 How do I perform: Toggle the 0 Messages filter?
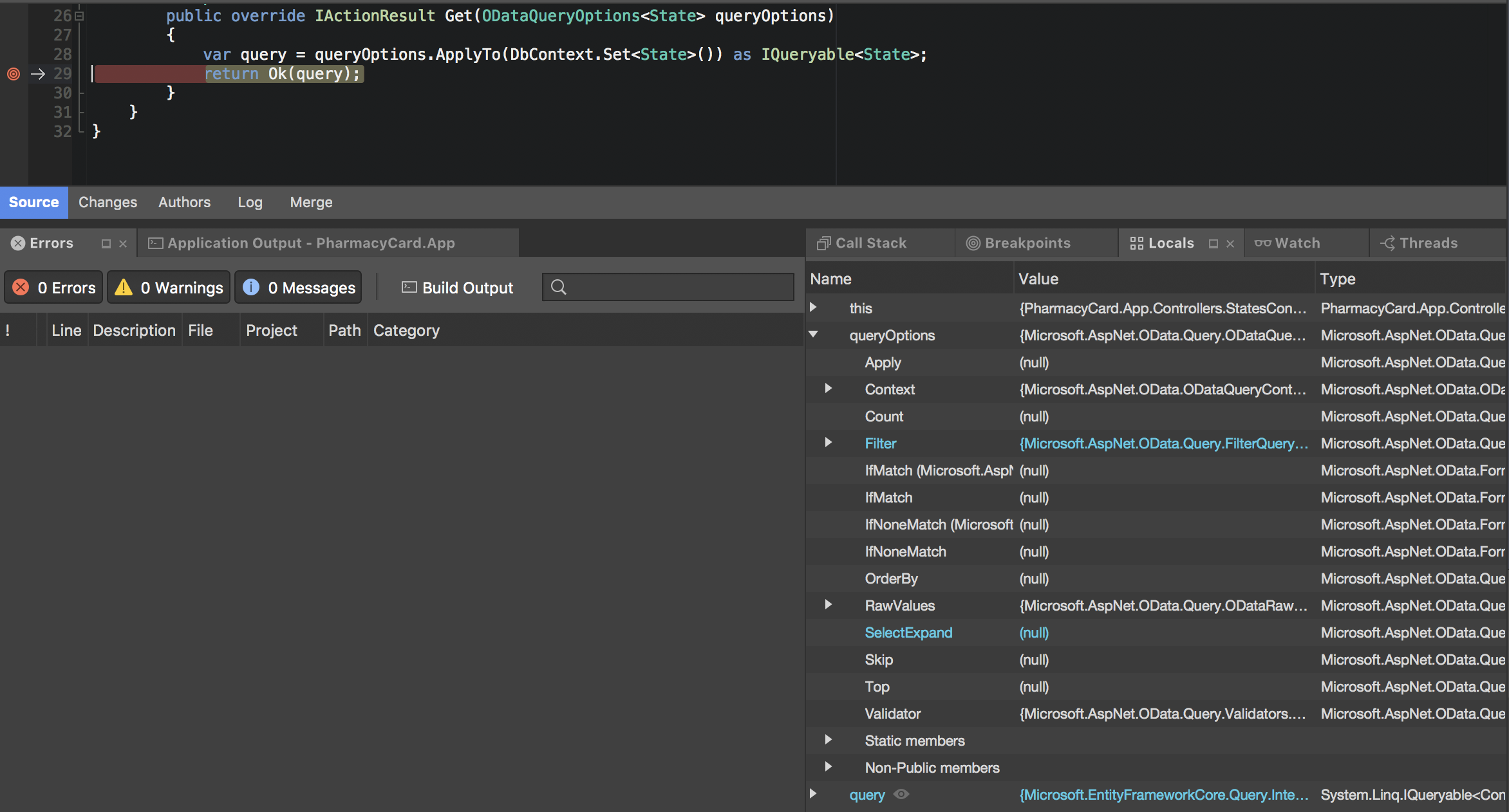pyautogui.click(x=299, y=288)
